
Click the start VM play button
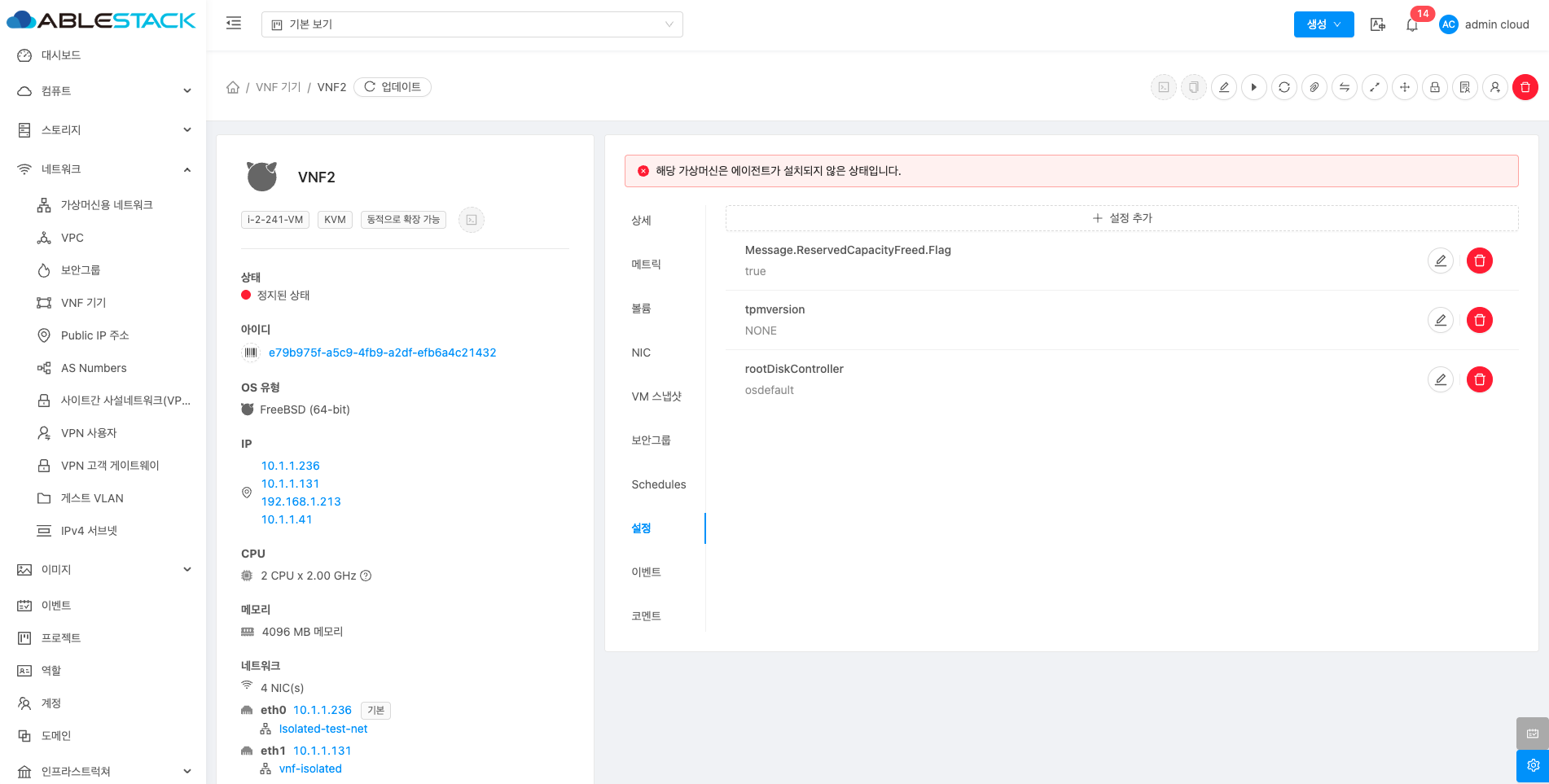(x=1254, y=87)
